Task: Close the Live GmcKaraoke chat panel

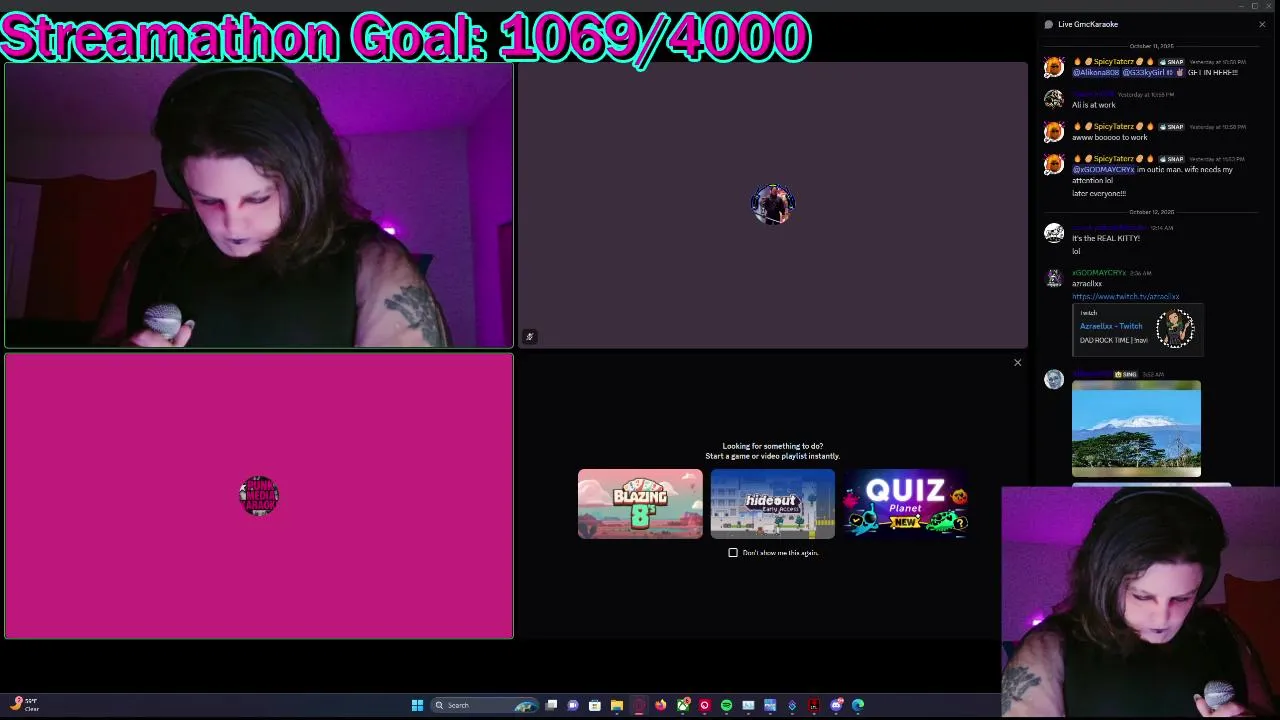Action: coord(1262,24)
